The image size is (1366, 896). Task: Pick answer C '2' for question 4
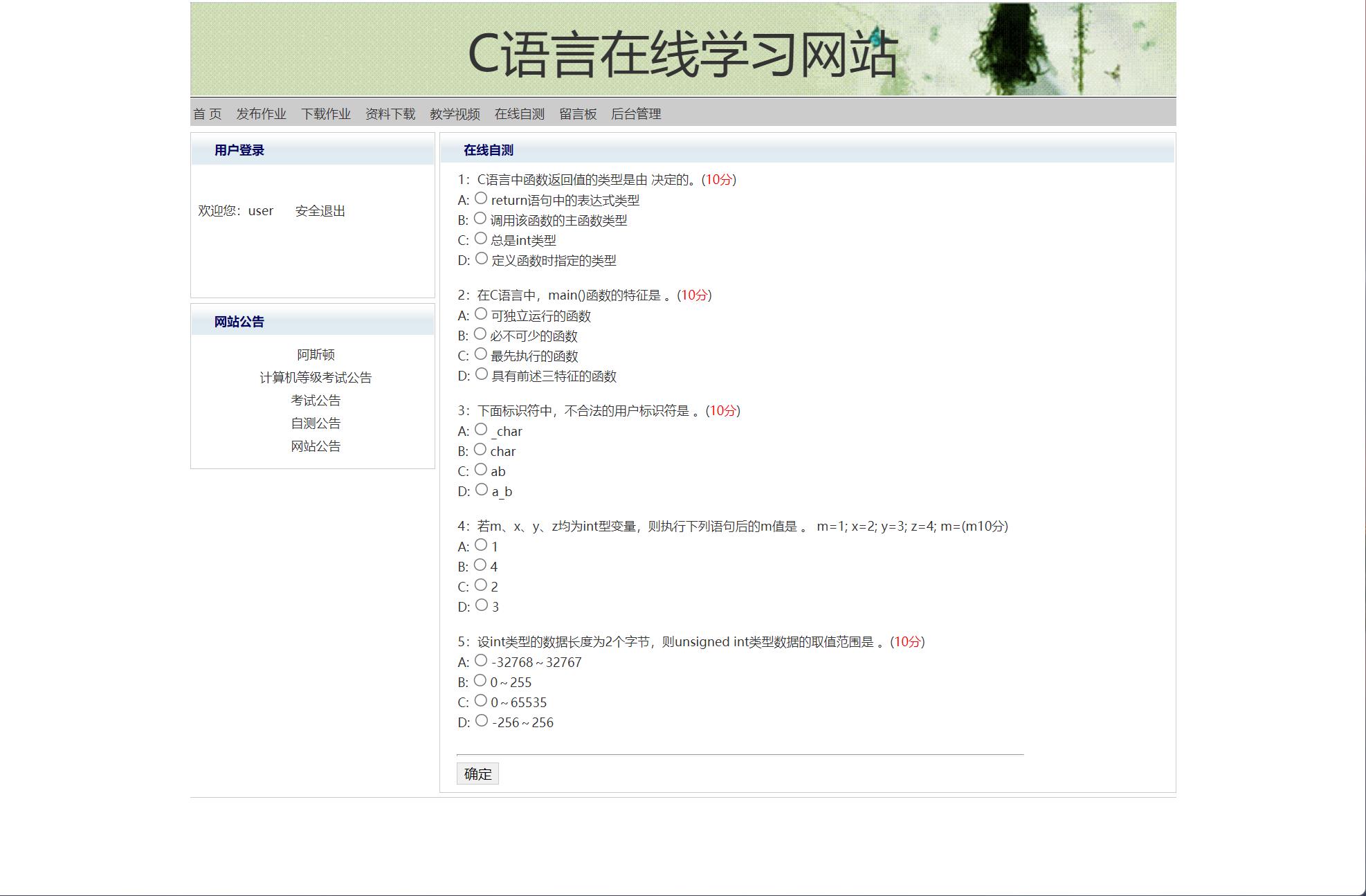[481, 585]
